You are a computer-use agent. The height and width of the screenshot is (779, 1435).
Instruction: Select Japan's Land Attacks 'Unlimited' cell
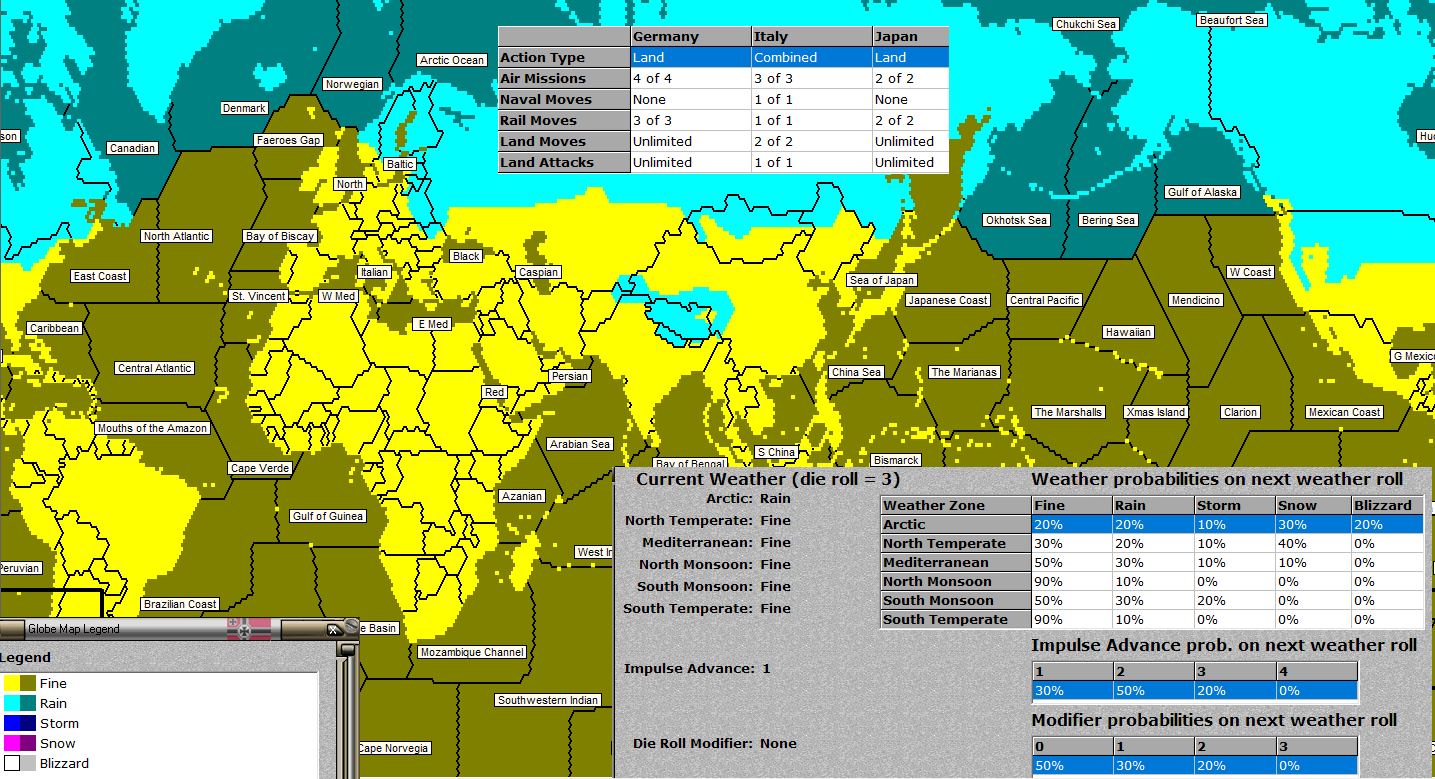pos(910,163)
